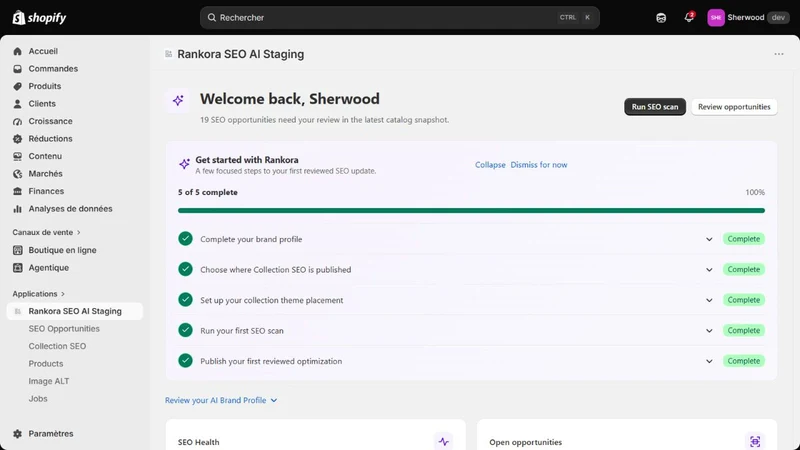
Task: Click the Analyses de données chart icon
Action: coord(17,209)
